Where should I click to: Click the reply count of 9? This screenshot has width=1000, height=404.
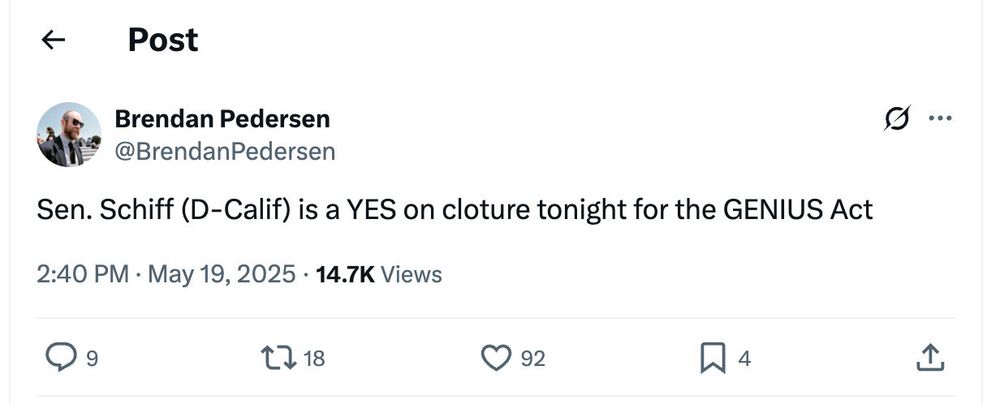92,359
